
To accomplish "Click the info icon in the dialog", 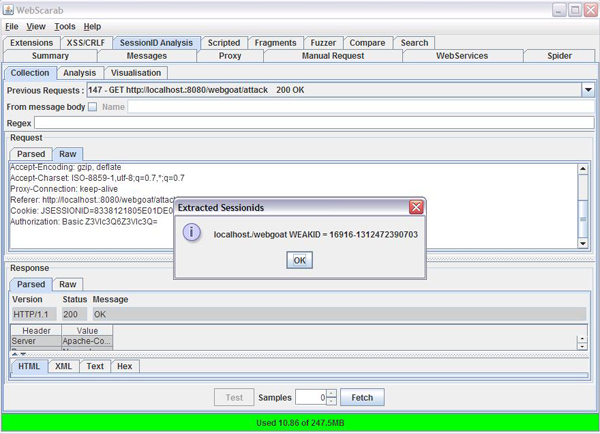I will (194, 233).
